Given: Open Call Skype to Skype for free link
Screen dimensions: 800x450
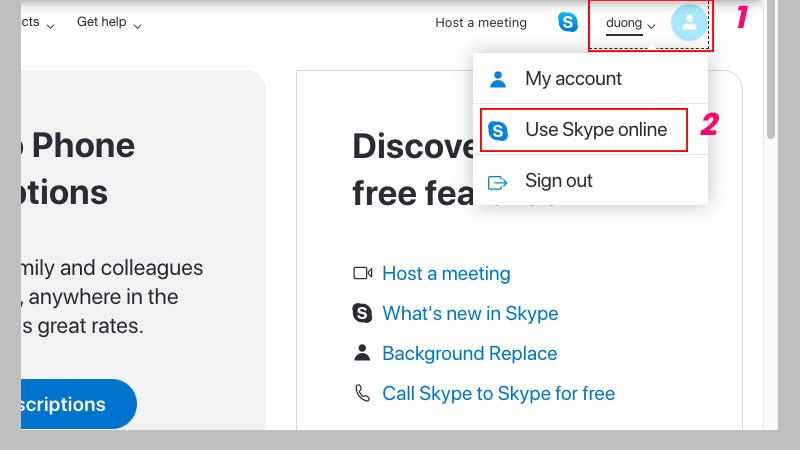Looking at the screenshot, I should [x=498, y=393].
